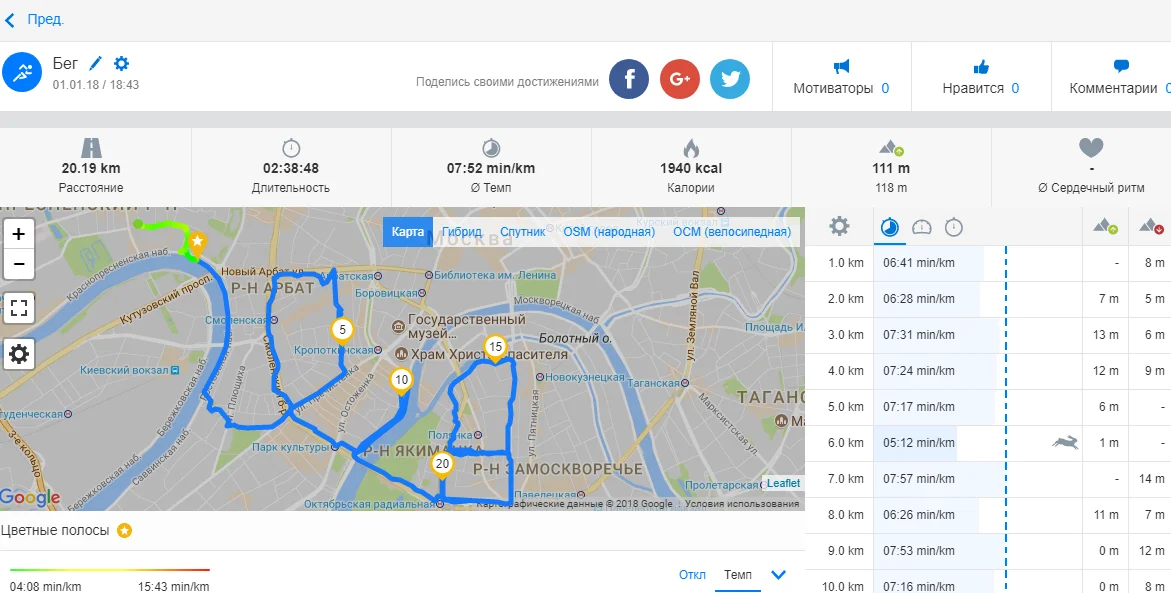
Task: Click the Google logo on map
Action: coord(30,497)
